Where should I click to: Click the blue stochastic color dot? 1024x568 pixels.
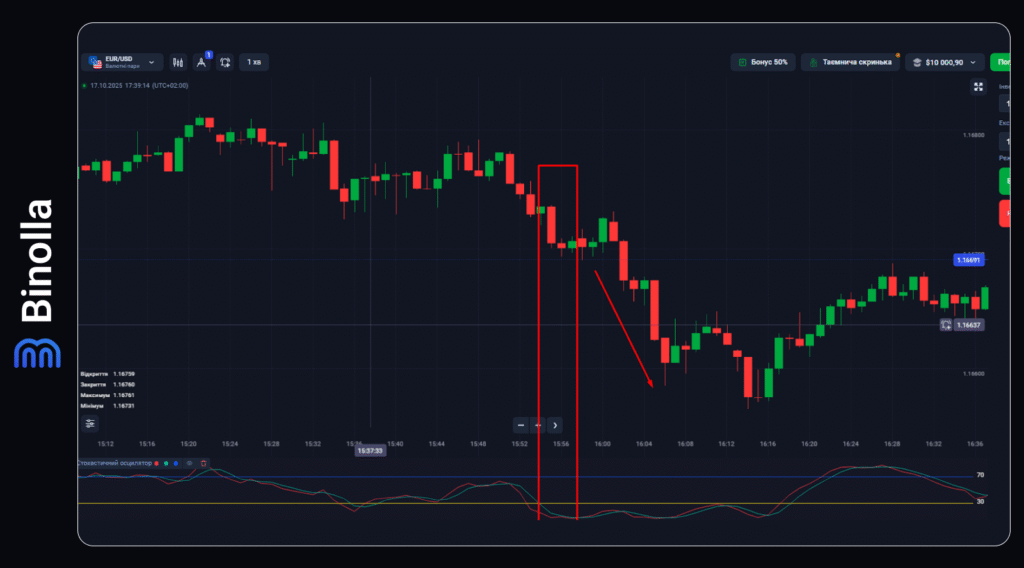pyautogui.click(x=176, y=463)
